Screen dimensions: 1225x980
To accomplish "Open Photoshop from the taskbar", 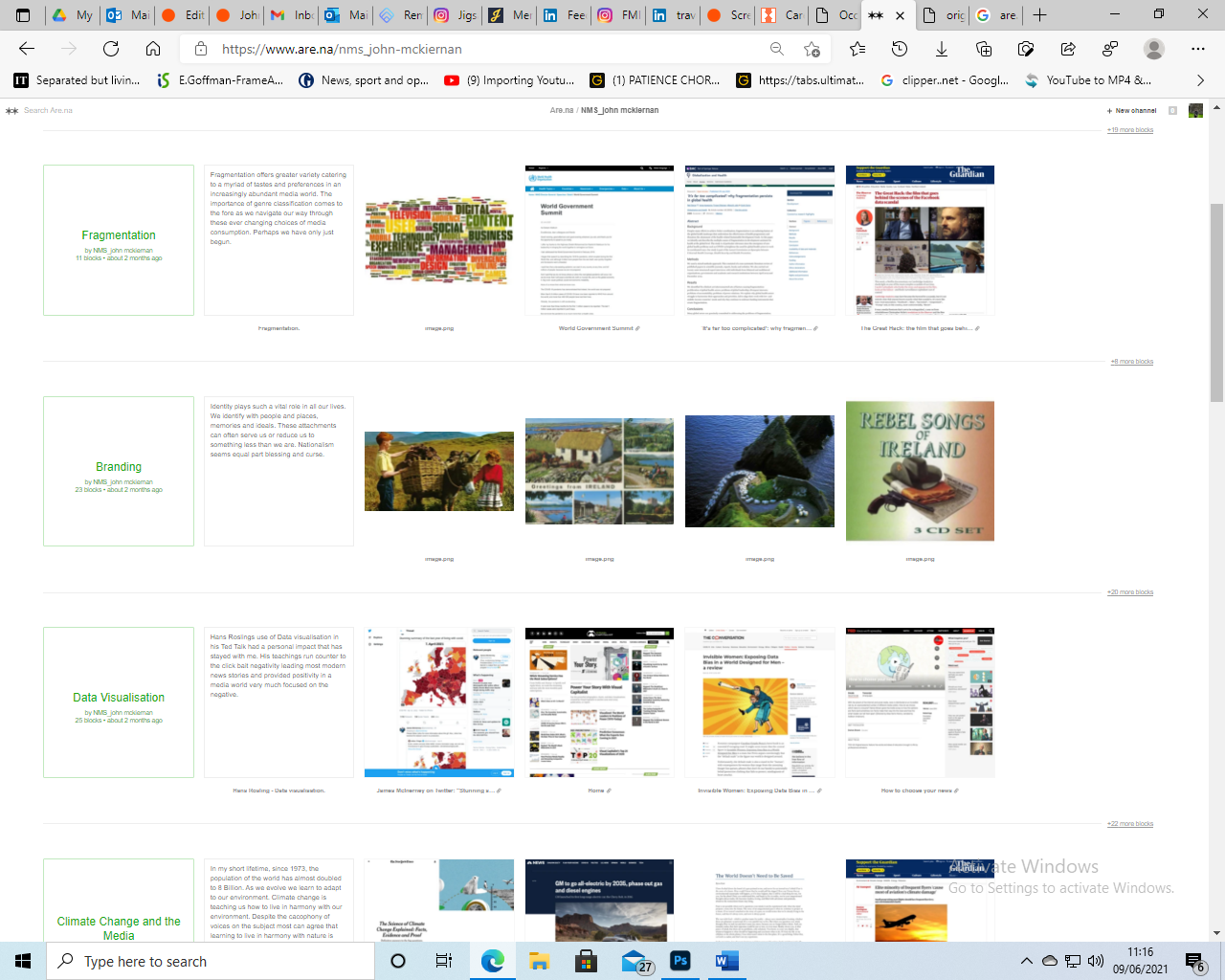I will 680,961.
